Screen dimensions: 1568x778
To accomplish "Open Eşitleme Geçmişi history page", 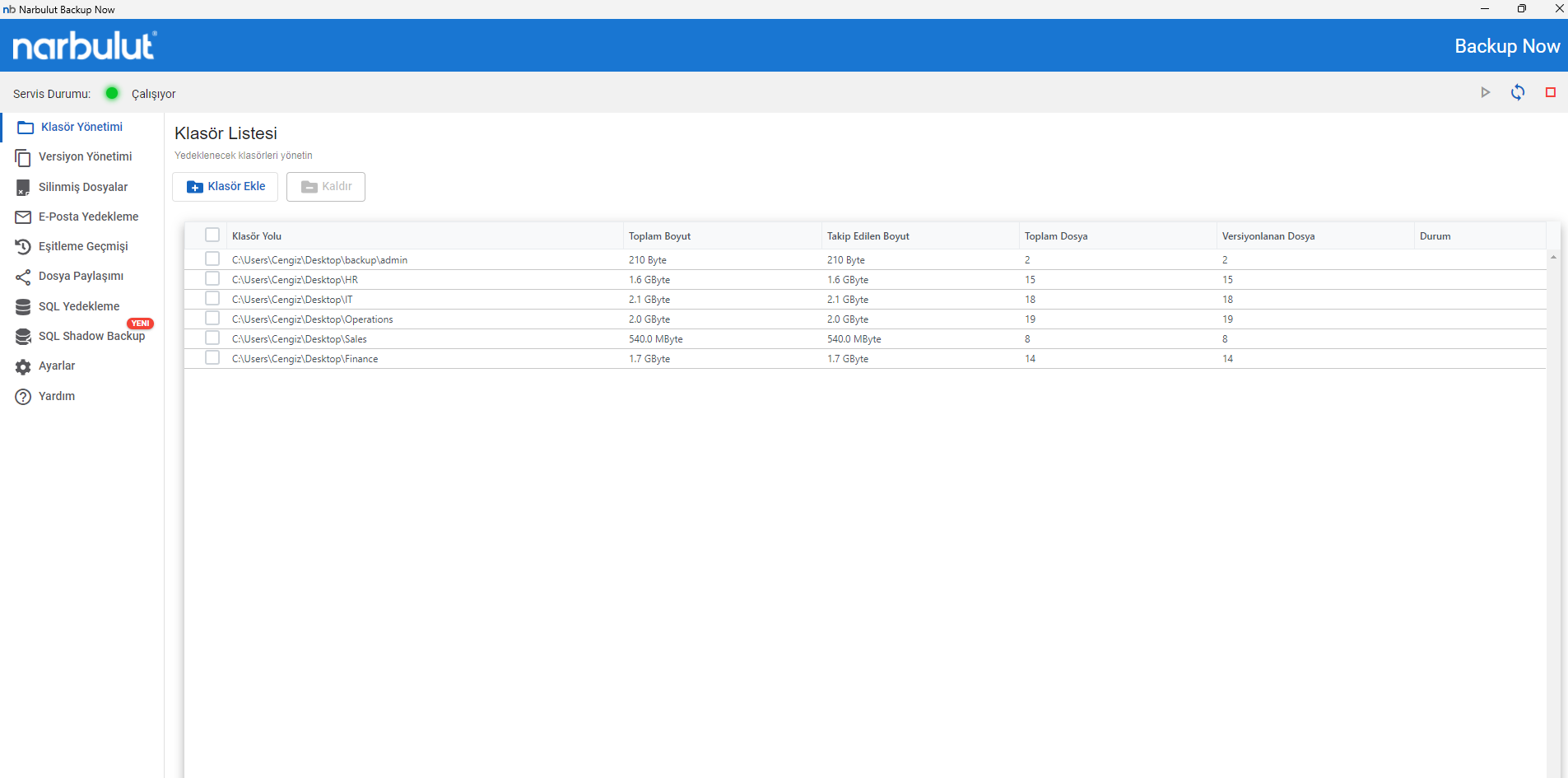I will (82, 246).
